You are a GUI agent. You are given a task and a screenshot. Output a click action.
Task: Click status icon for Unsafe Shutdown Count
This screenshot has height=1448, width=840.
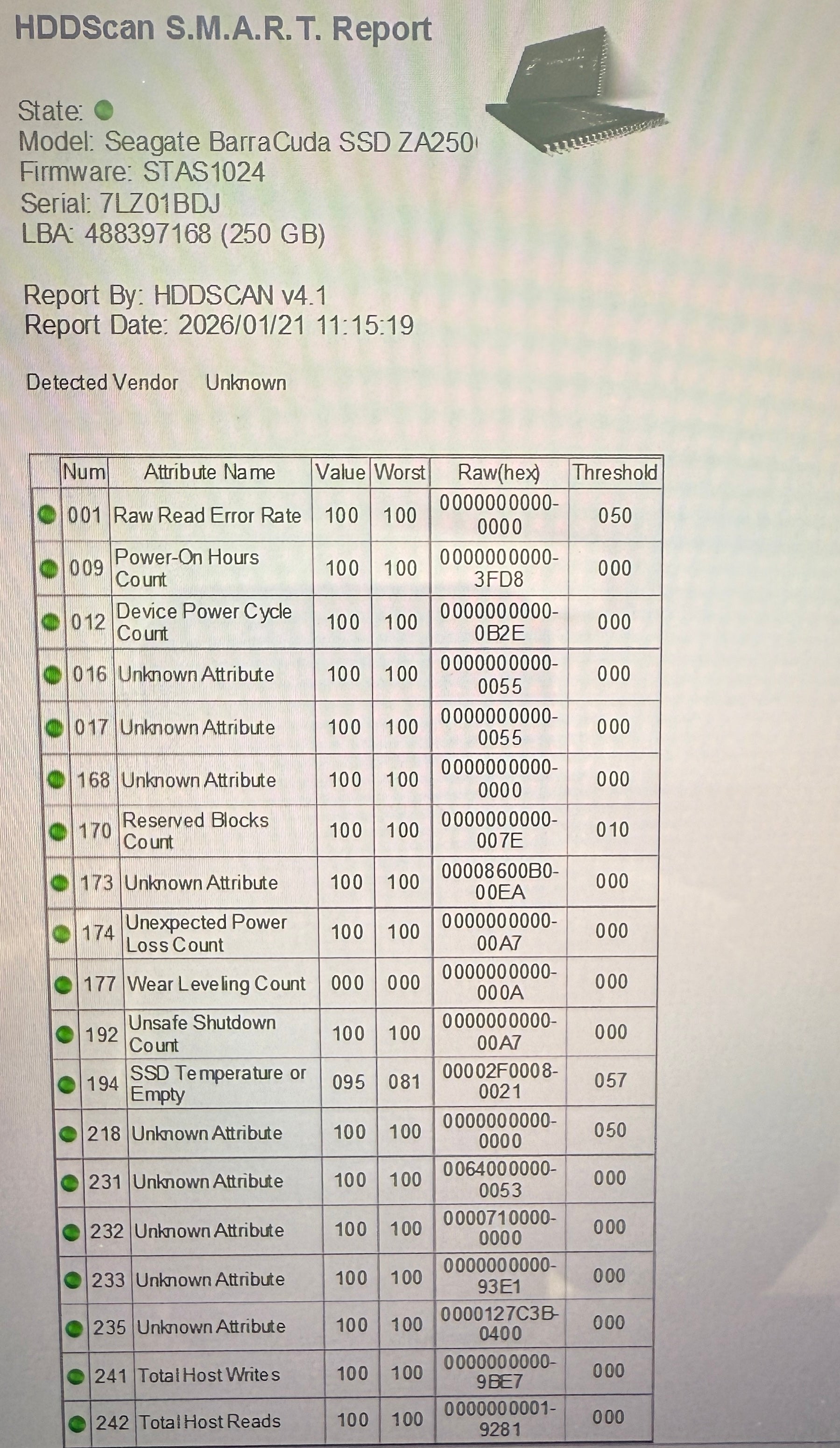pyautogui.click(x=64, y=1034)
